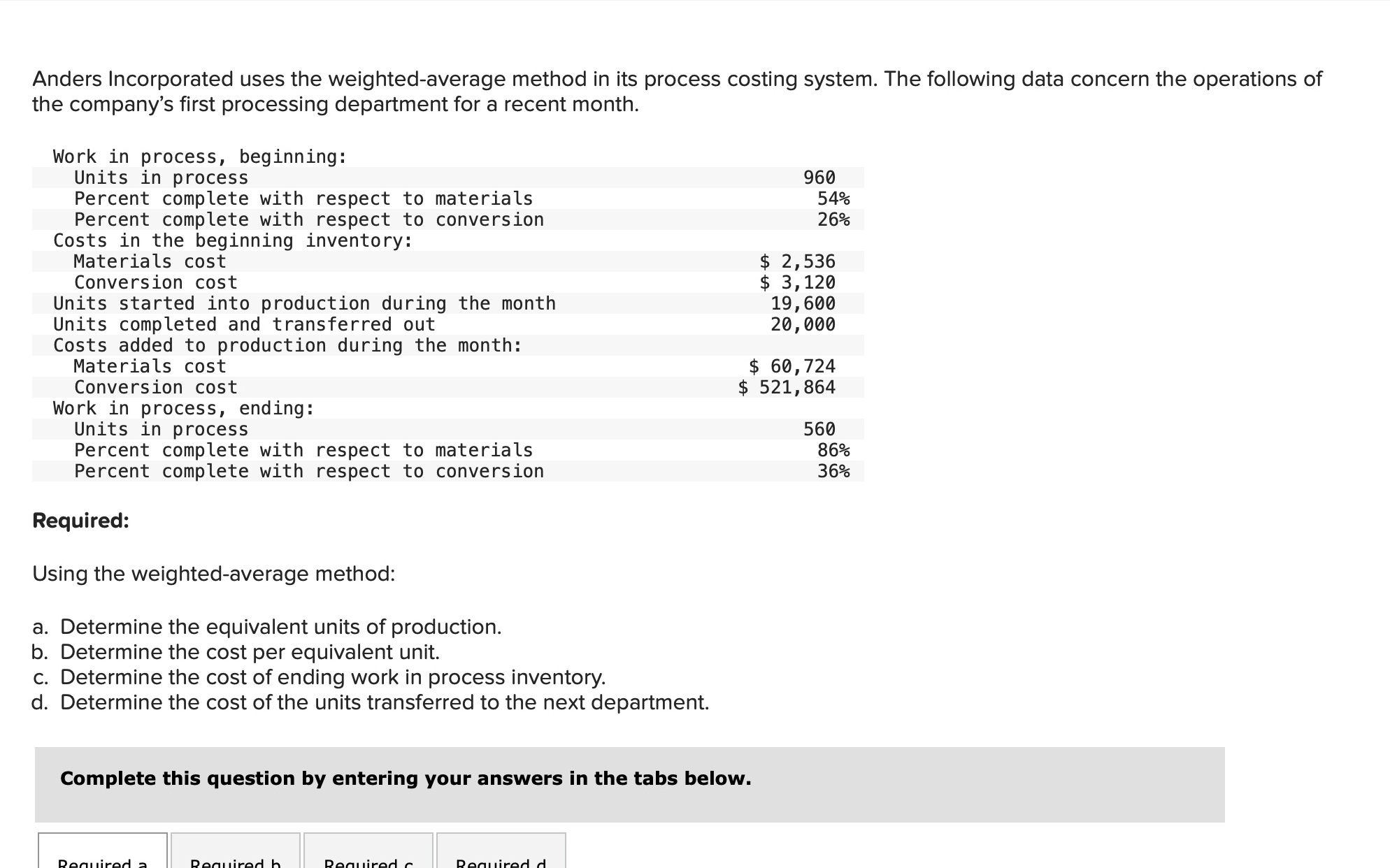Select the Materials cost $60,724 figure
This screenshot has height=868, width=1390.
click(x=791, y=366)
